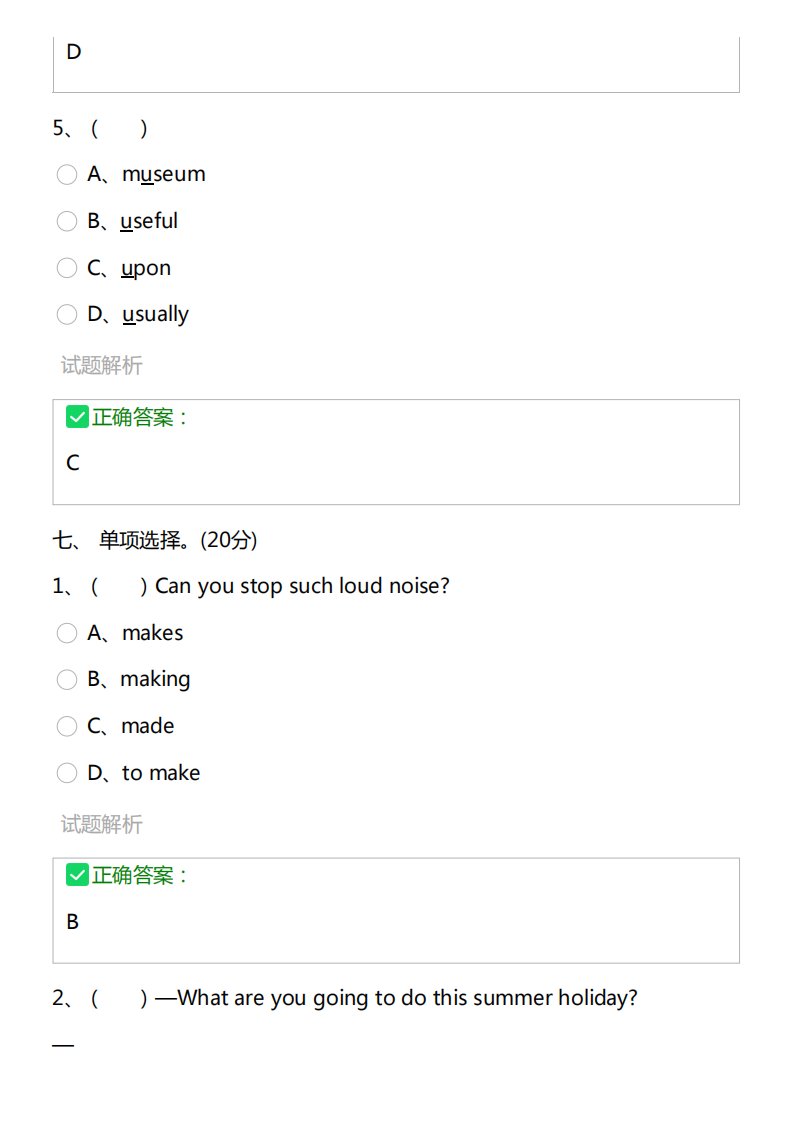Choose radio option D to make

(67, 774)
